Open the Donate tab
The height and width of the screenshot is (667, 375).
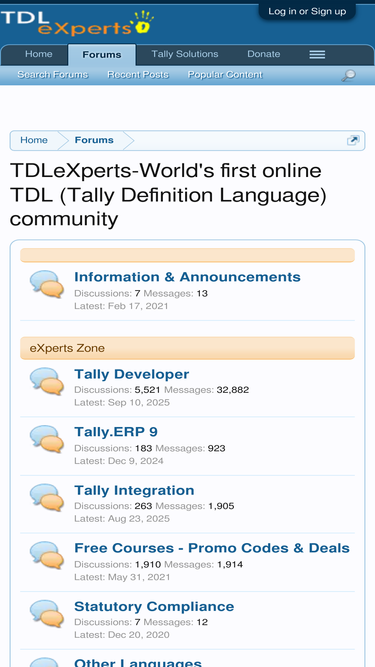[x=264, y=54]
